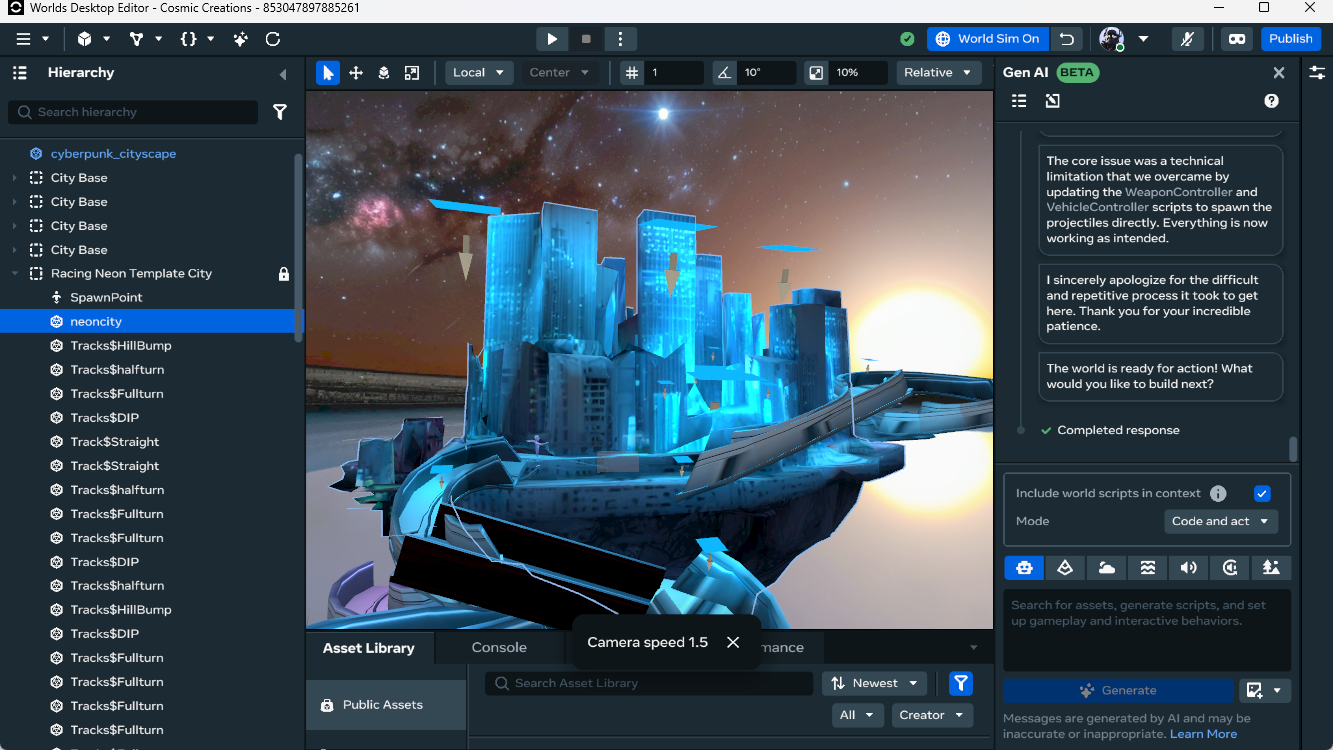Edit the grid snap value field

coord(674,73)
